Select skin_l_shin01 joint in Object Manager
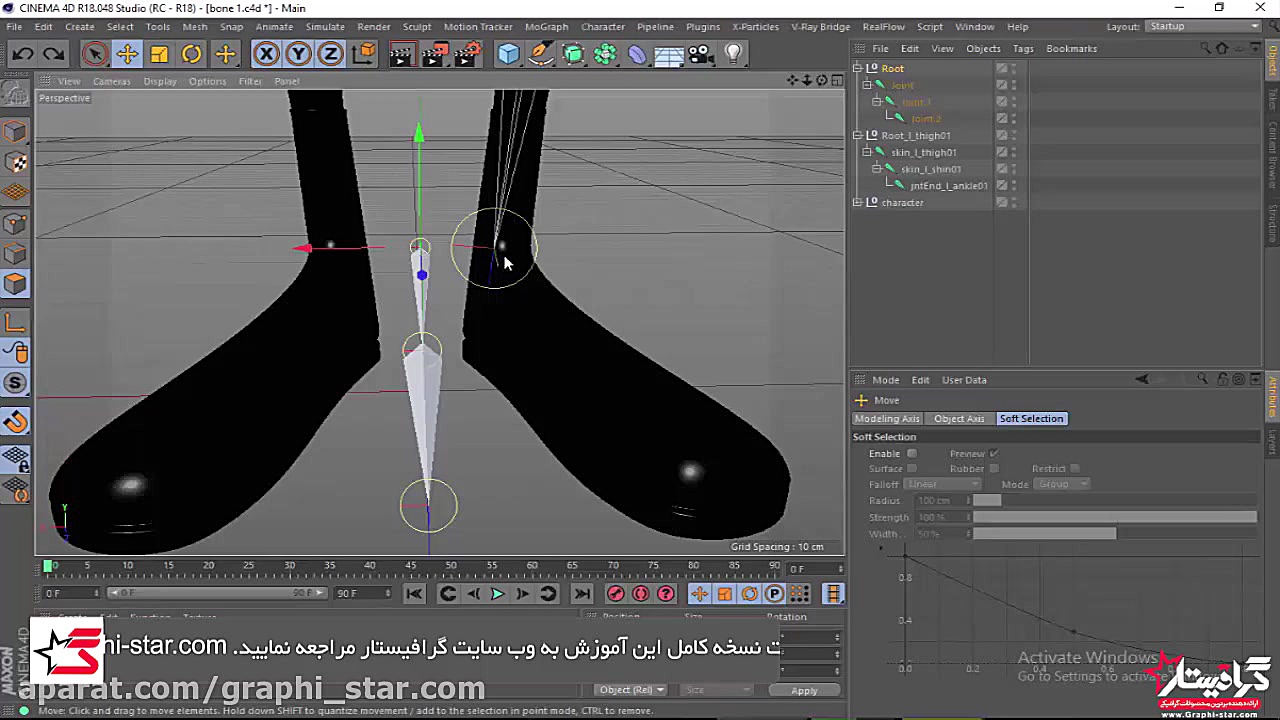Screen dimensions: 1280x720 (x=930, y=169)
